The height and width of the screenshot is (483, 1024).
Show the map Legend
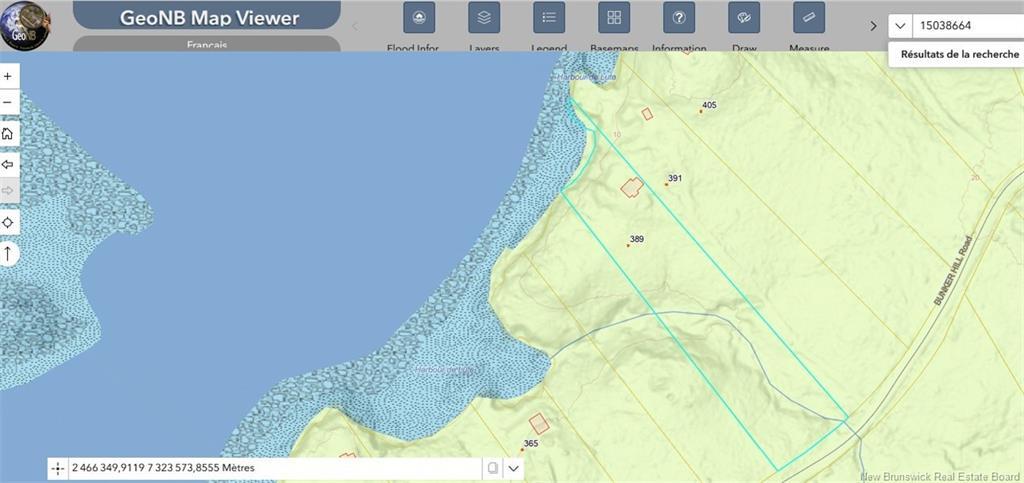tap(549, 18)
